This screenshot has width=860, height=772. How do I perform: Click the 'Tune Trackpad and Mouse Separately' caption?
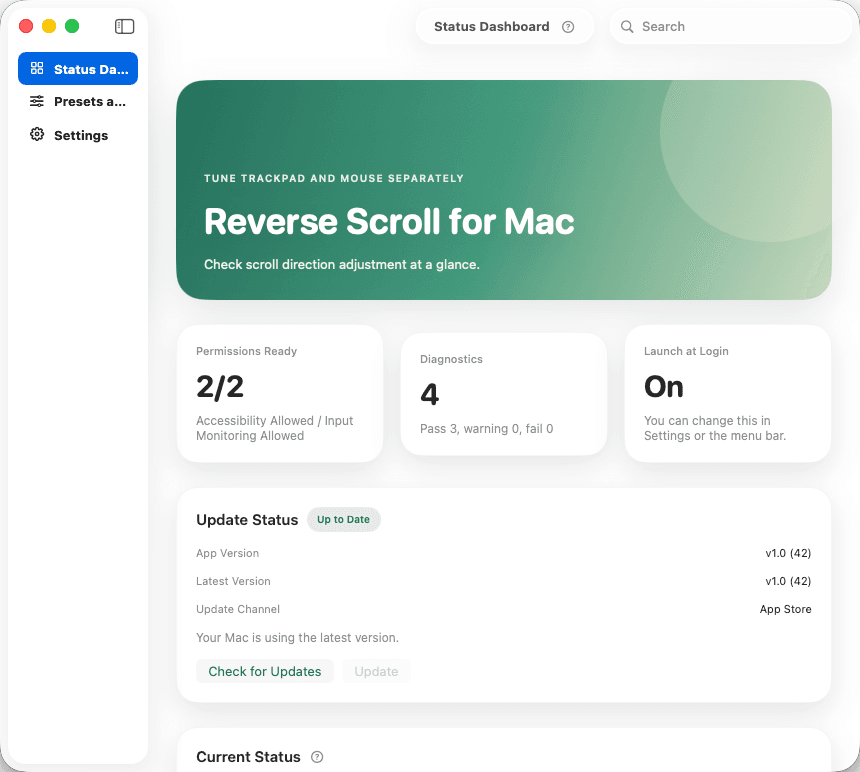(x=333, y=178)
